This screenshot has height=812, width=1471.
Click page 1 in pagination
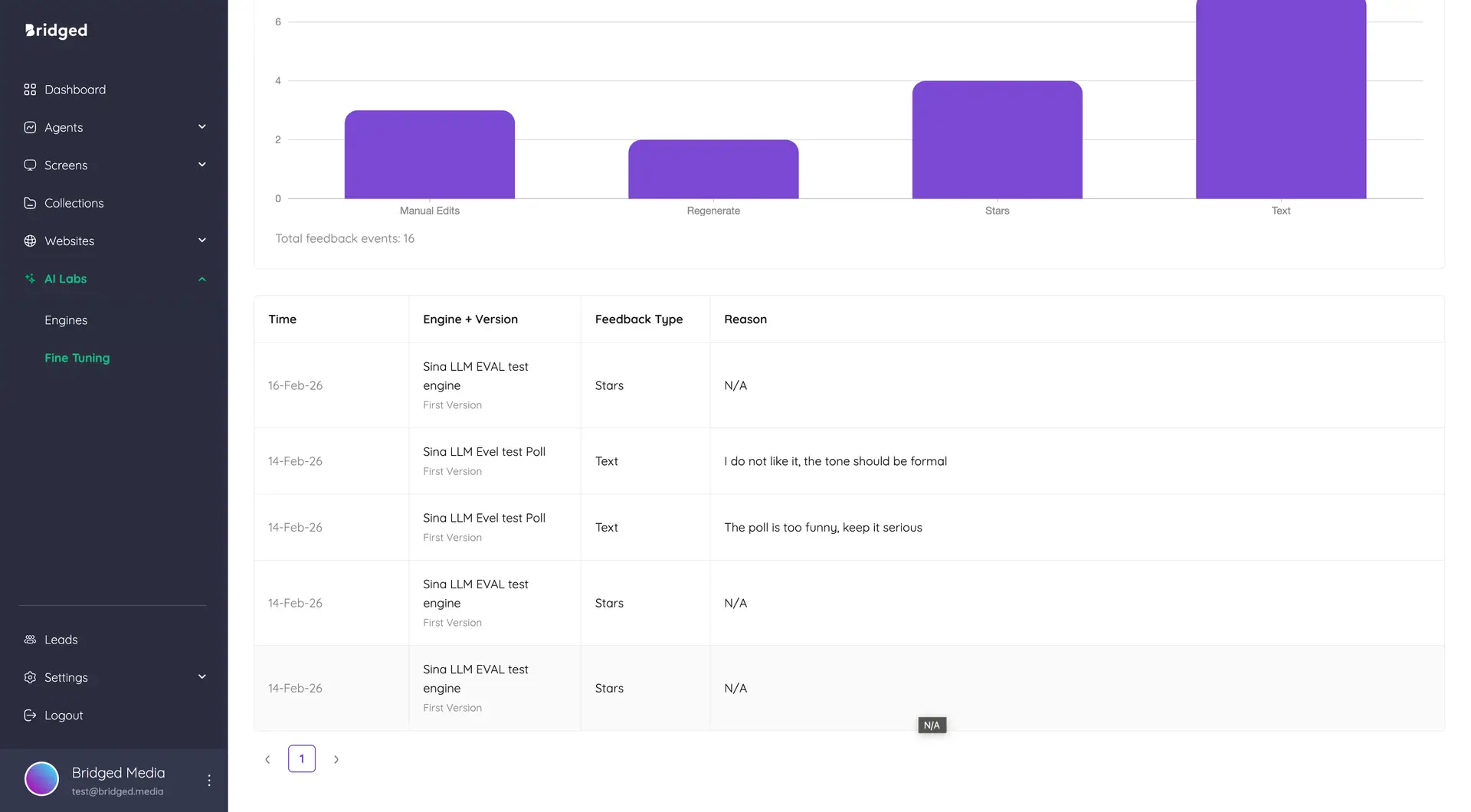pos(302,758)
